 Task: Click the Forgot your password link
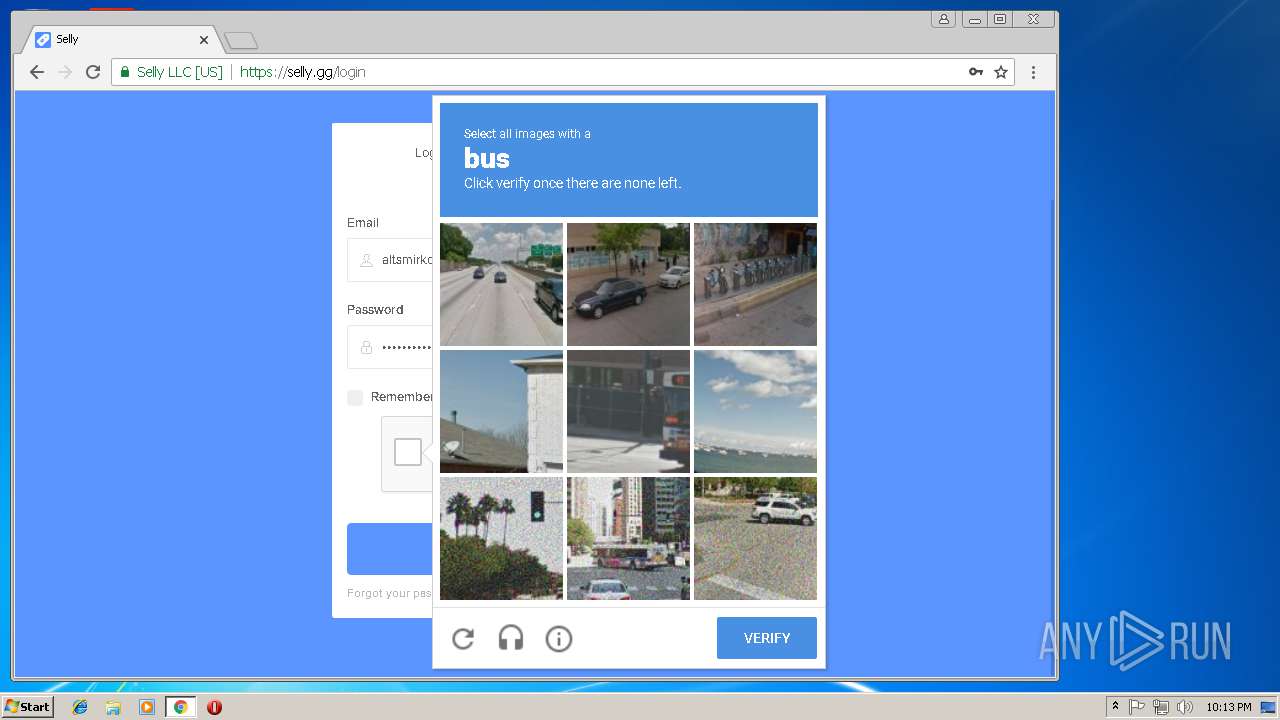point(389,593)
